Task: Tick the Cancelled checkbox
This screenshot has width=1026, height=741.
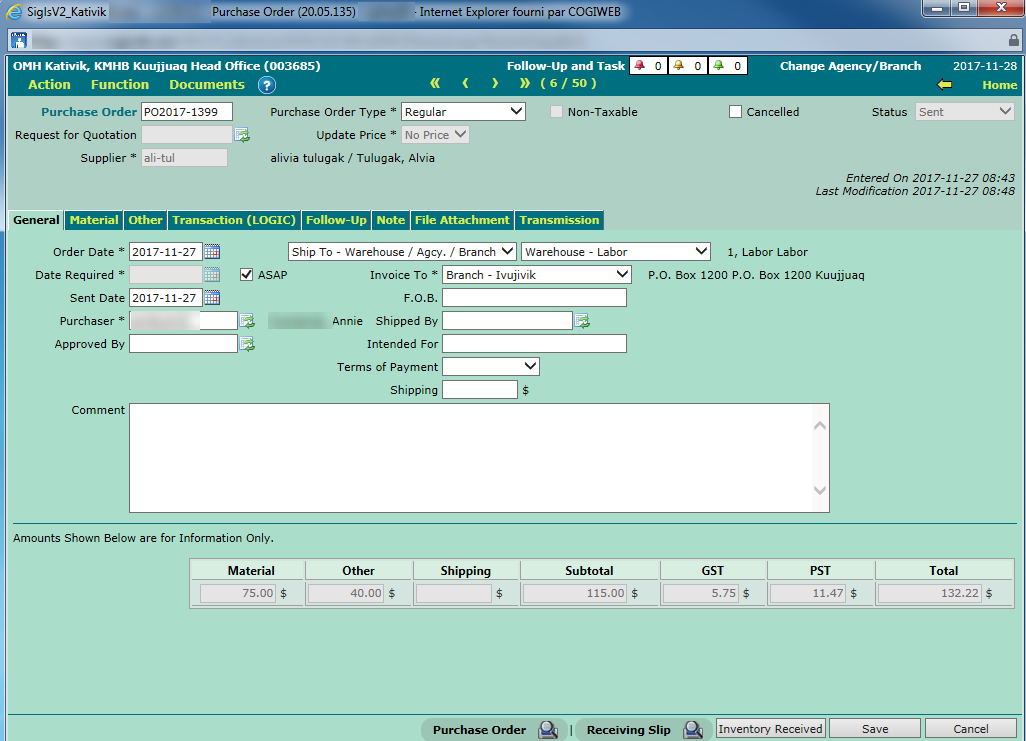Action: coord(736,112)
